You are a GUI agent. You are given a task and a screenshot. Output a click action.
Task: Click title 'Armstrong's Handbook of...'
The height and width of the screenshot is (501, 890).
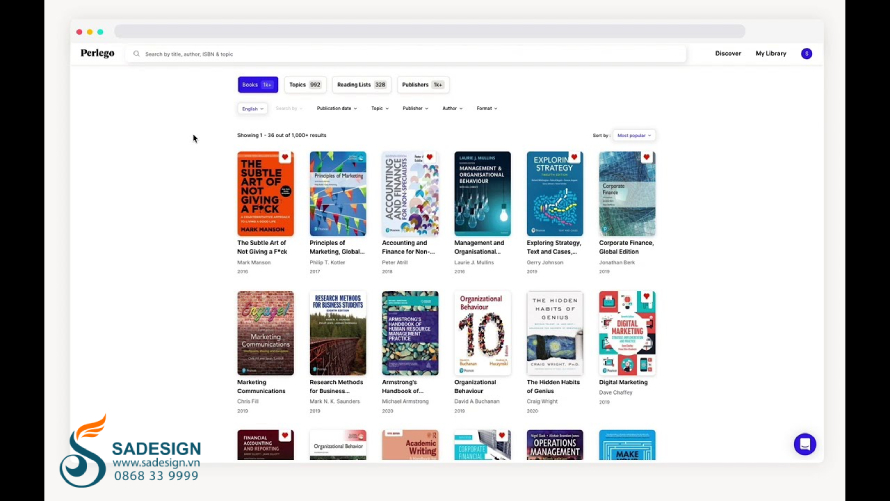(403, 386)
